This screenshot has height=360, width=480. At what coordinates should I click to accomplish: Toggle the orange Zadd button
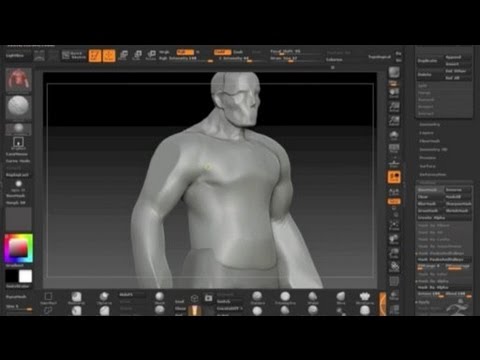[x=222, y=52]
